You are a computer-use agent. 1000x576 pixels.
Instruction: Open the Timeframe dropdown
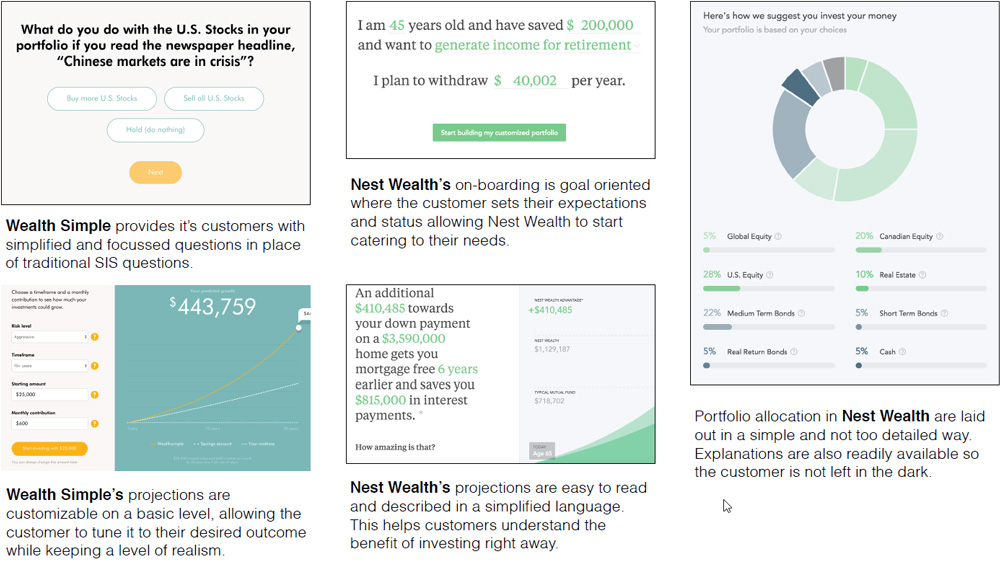coord(50,366)
